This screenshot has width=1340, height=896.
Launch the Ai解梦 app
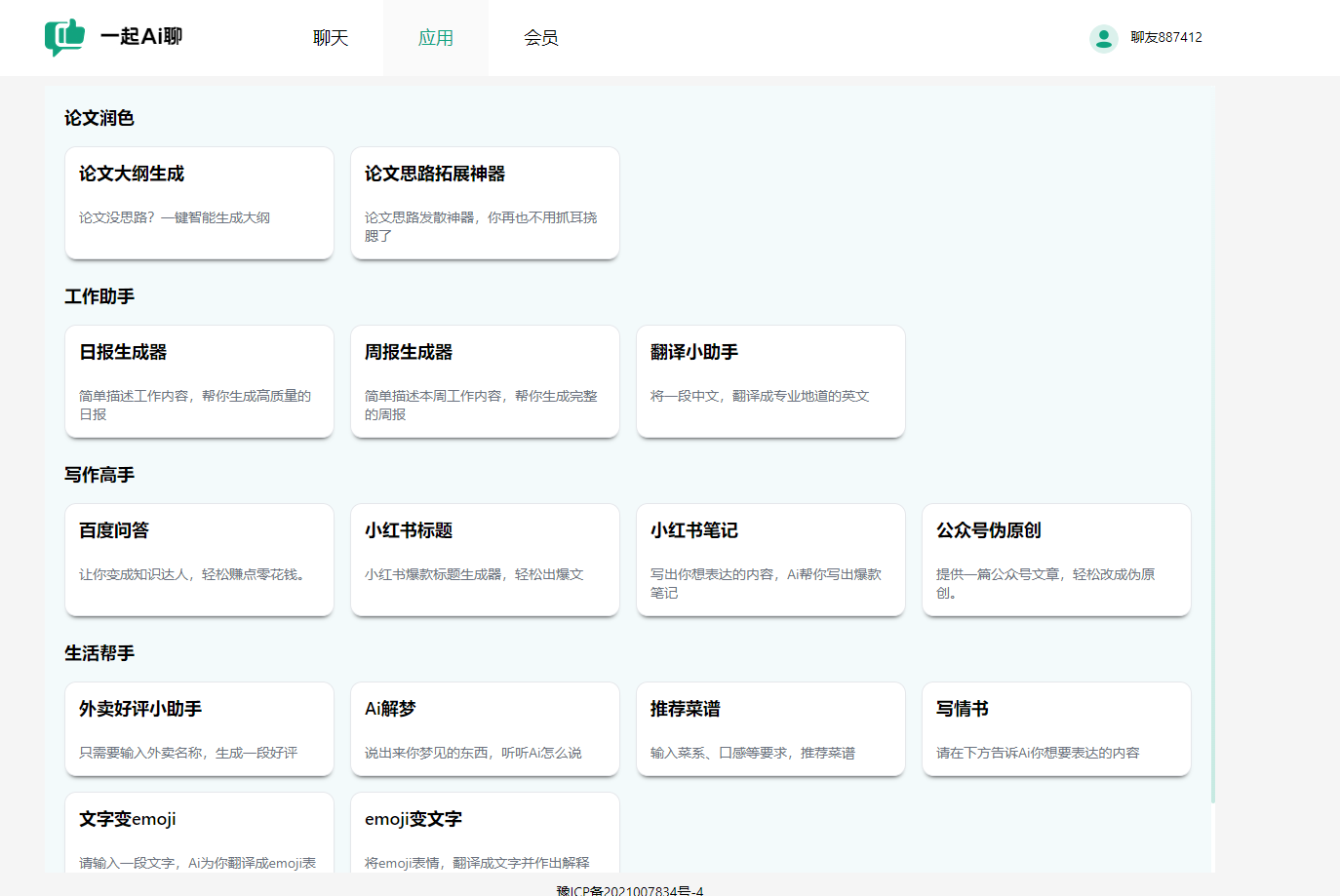pyautogui.click(x=485, y=729)
